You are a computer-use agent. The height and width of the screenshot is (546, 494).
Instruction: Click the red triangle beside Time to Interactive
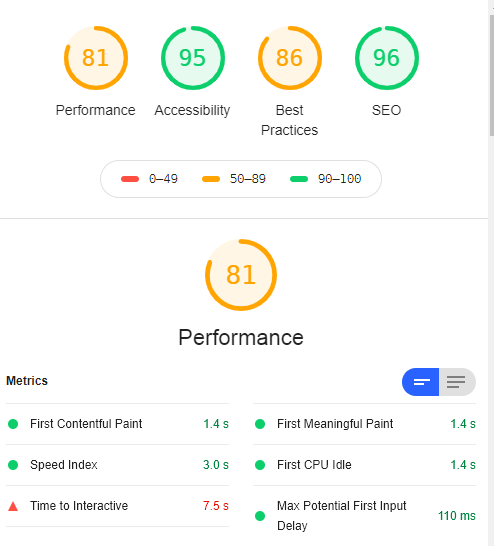13,506
